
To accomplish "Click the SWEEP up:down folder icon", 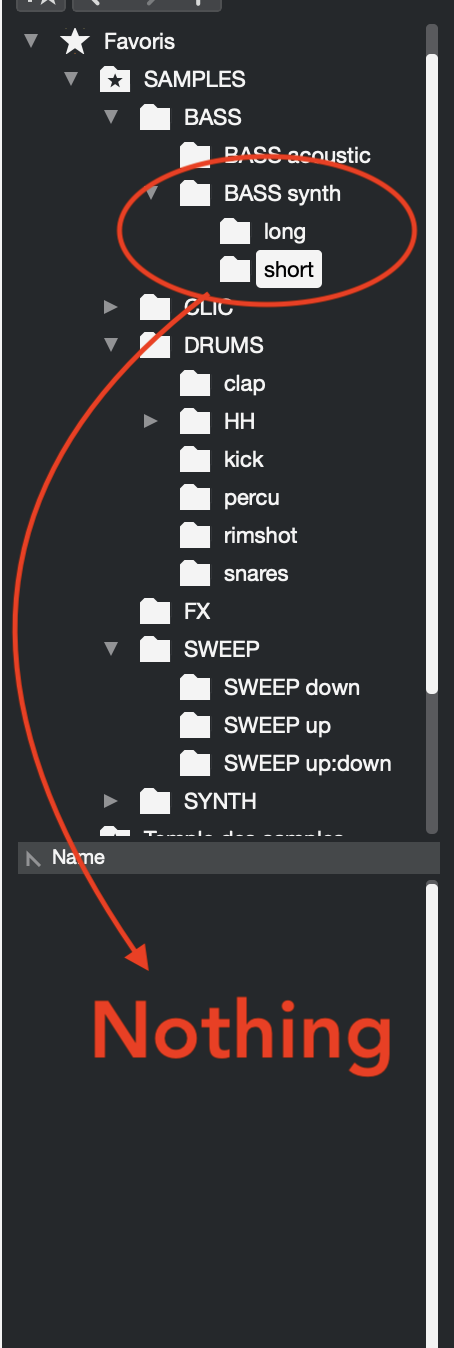I will 195,763.
